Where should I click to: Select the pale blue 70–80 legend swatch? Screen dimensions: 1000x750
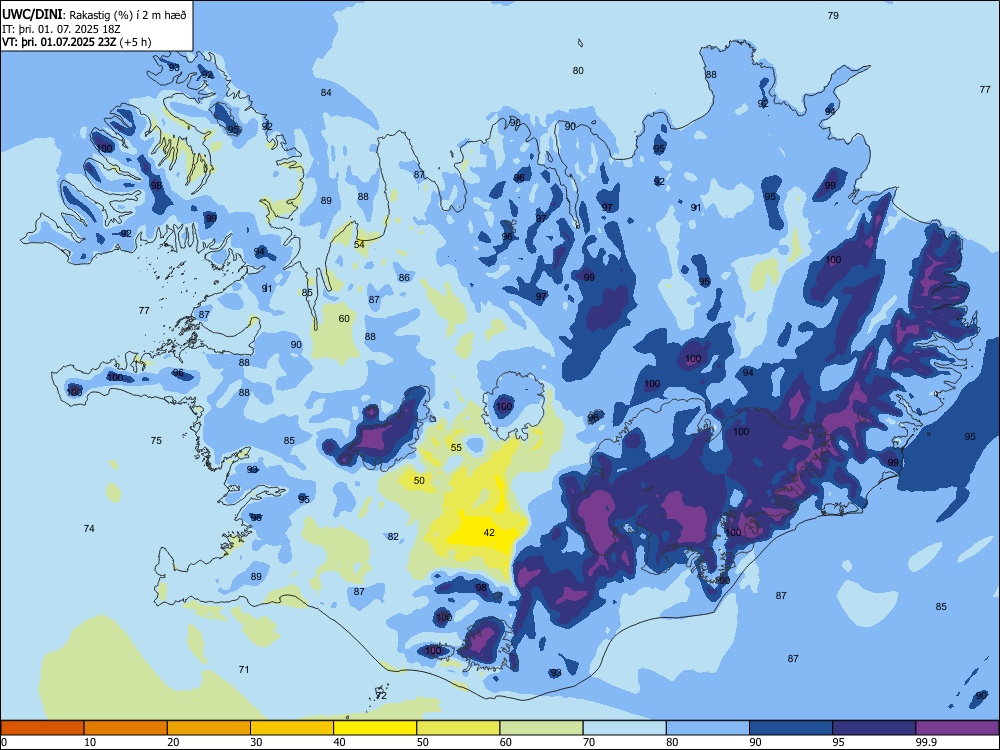624,728
